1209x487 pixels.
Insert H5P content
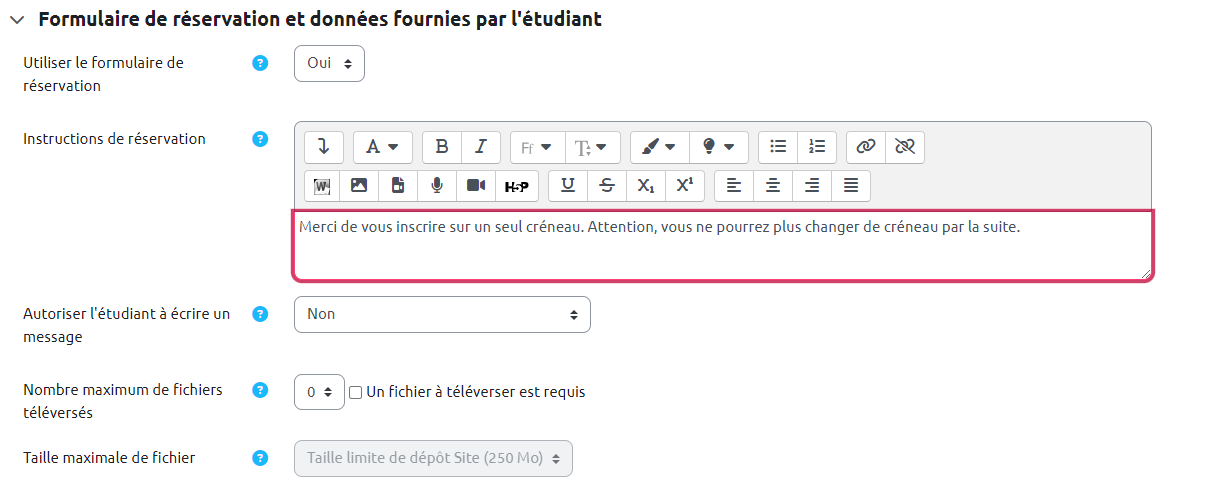click(x=516, y=185)
